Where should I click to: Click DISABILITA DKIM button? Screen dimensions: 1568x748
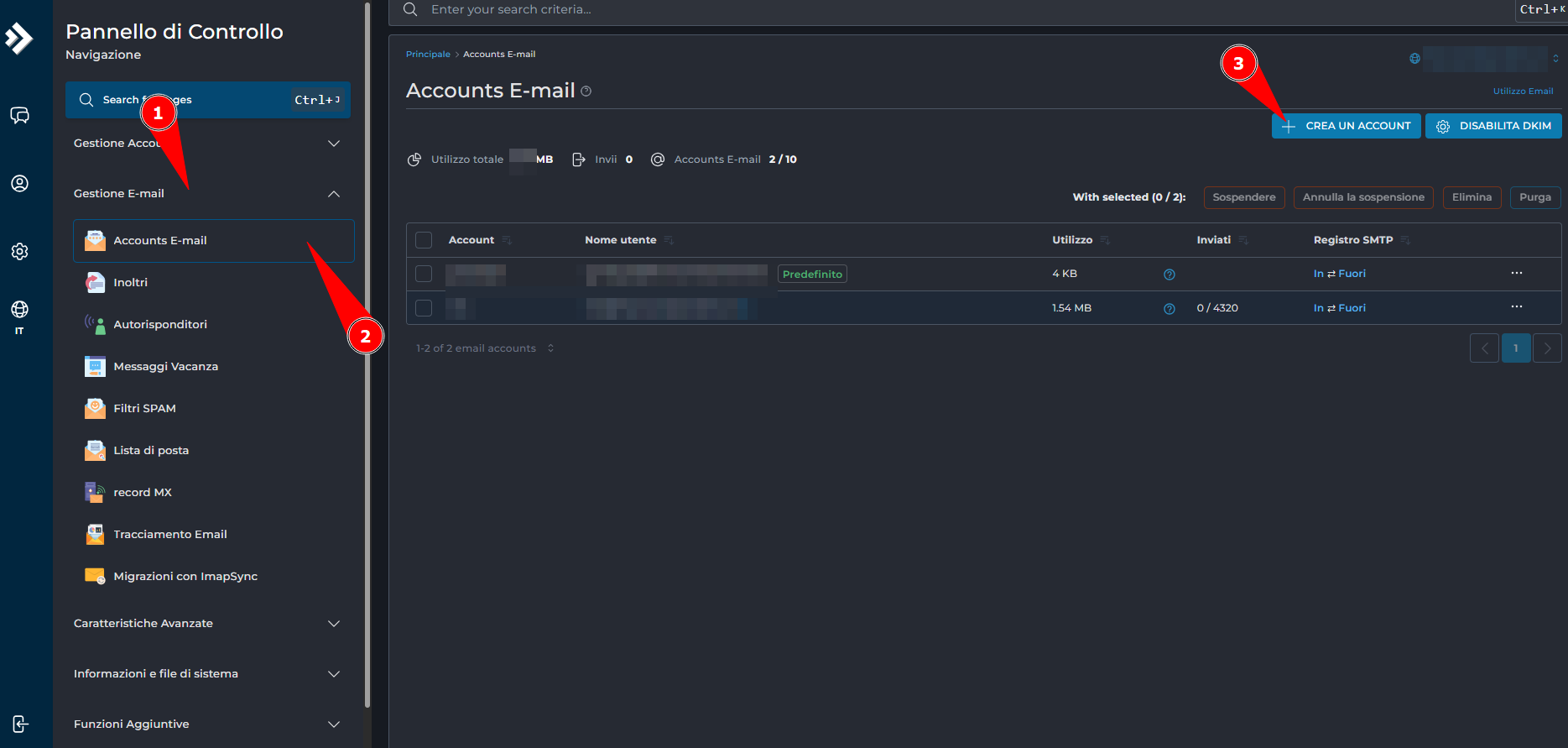click(1493, 126)
